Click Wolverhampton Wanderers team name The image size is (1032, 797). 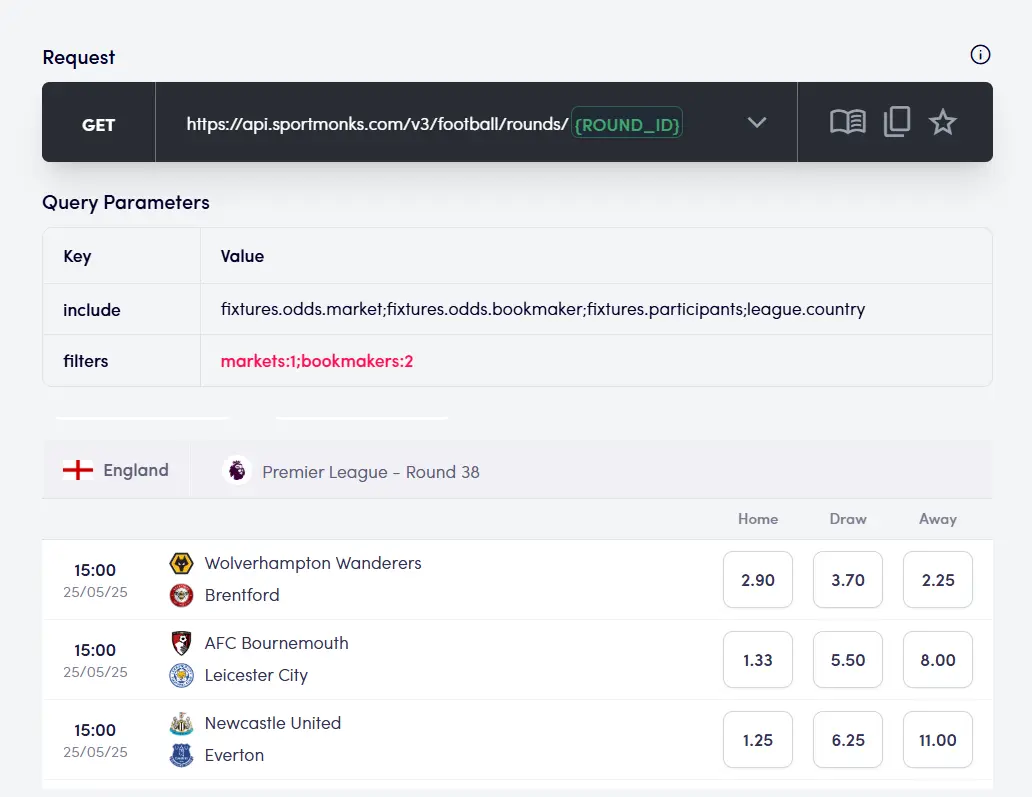click(x=313, y=563)
